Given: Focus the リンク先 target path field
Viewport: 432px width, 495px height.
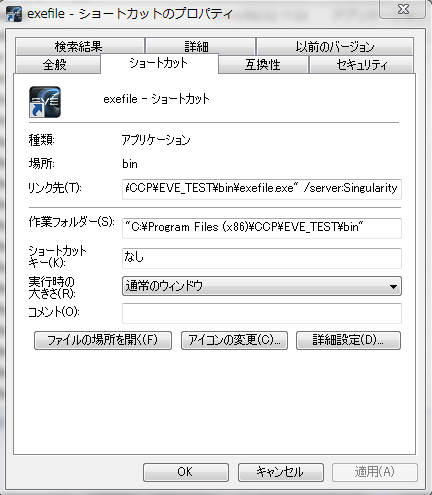Looking at the screenshot, I should click(262, 189).
